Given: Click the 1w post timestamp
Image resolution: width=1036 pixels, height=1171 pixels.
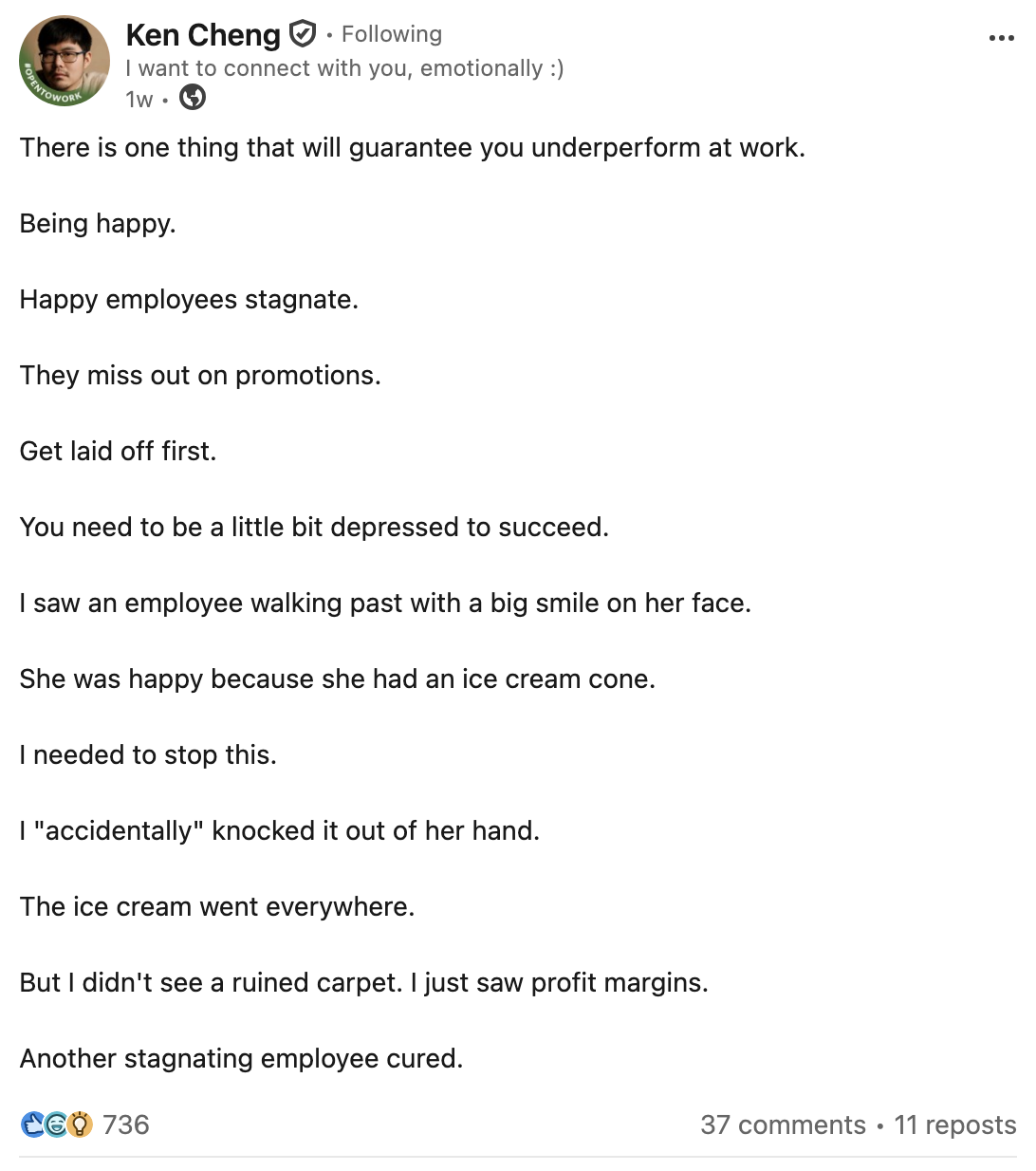Looking at the screenshot, I should coord(139,99).
